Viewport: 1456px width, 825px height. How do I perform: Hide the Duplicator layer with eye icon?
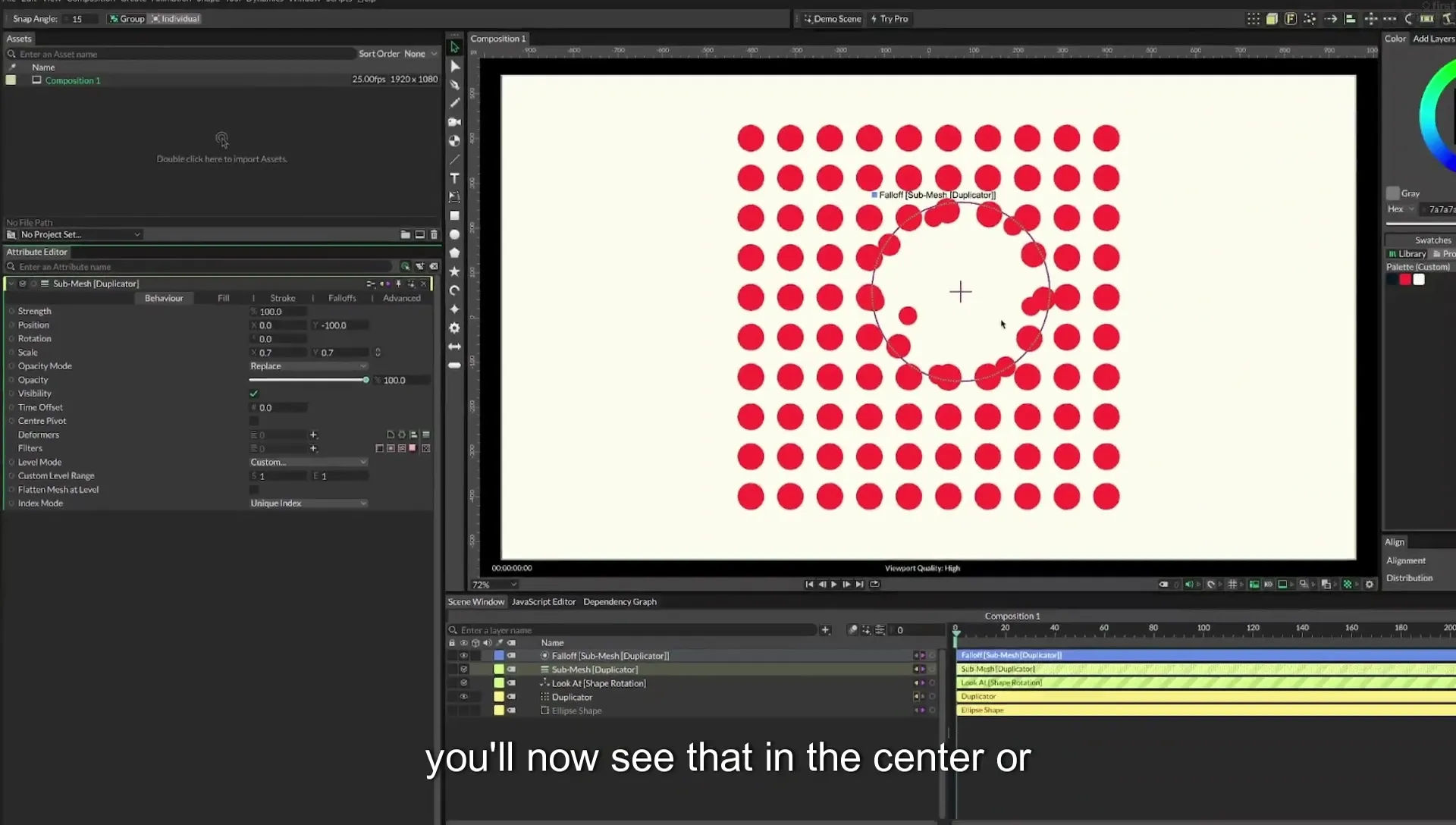(x=464, y=697)
